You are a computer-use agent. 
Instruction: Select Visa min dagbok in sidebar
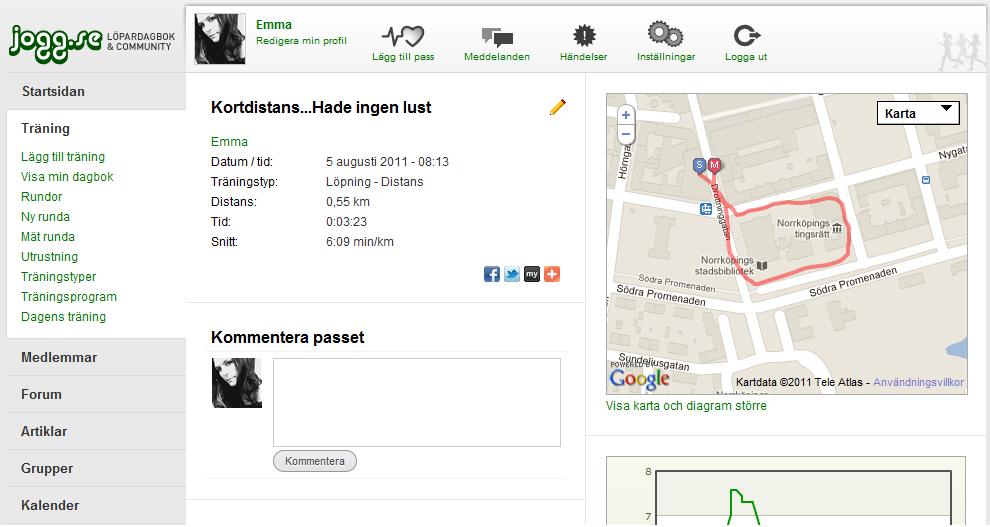coord(67,177)
